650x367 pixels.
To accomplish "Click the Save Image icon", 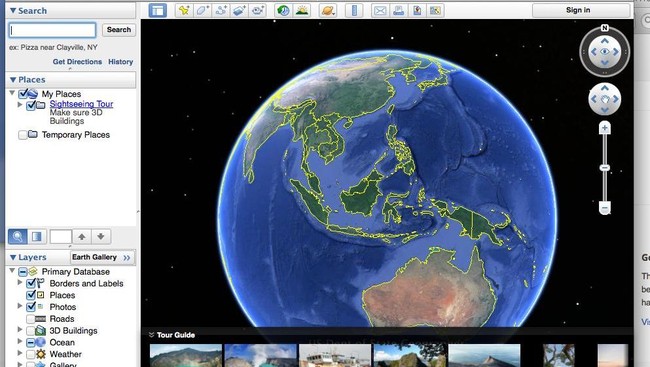I will click(417, 10).
